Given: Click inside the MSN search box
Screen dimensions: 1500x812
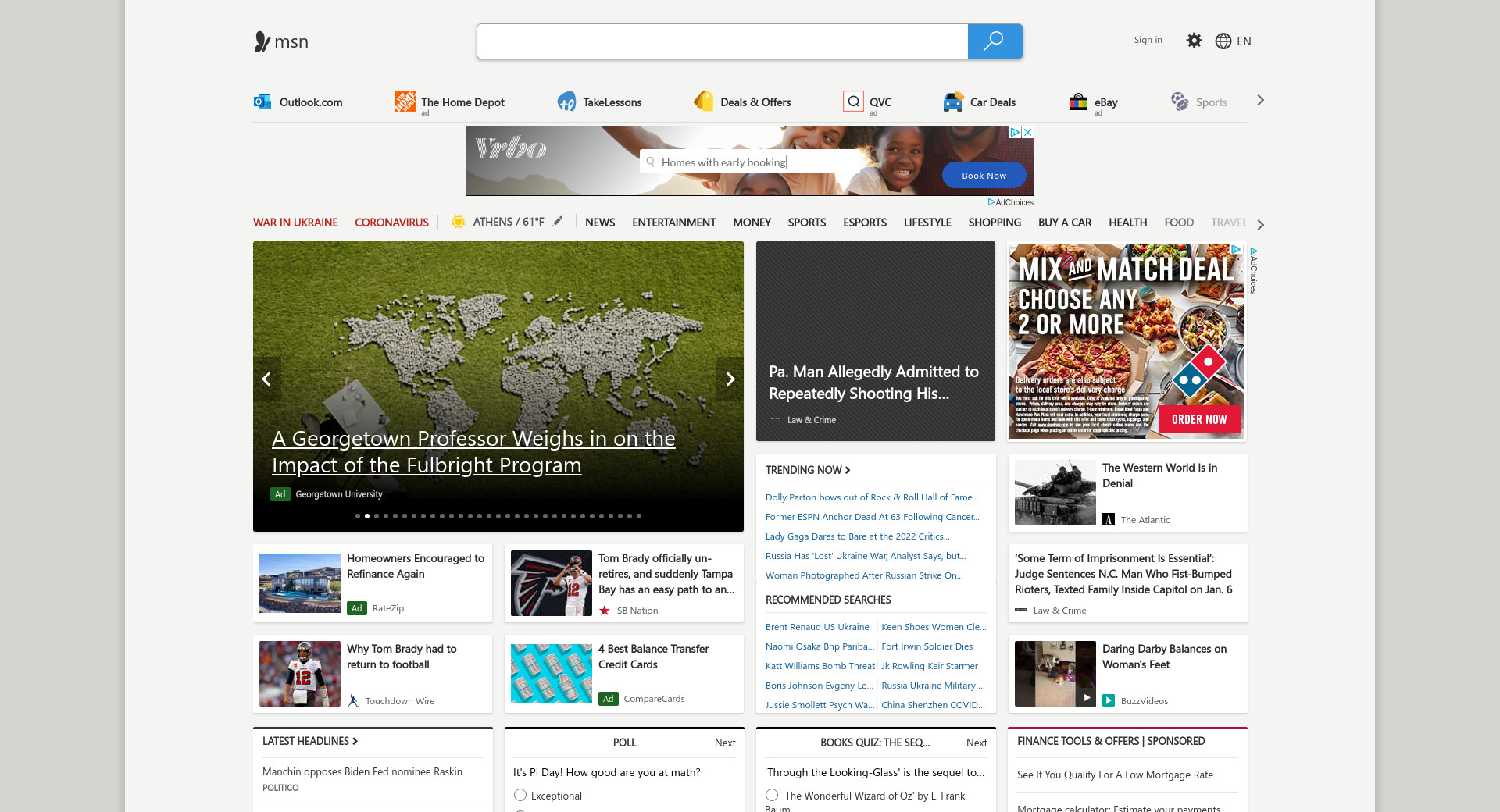Looking at the screenshot, I should point(722,41).
